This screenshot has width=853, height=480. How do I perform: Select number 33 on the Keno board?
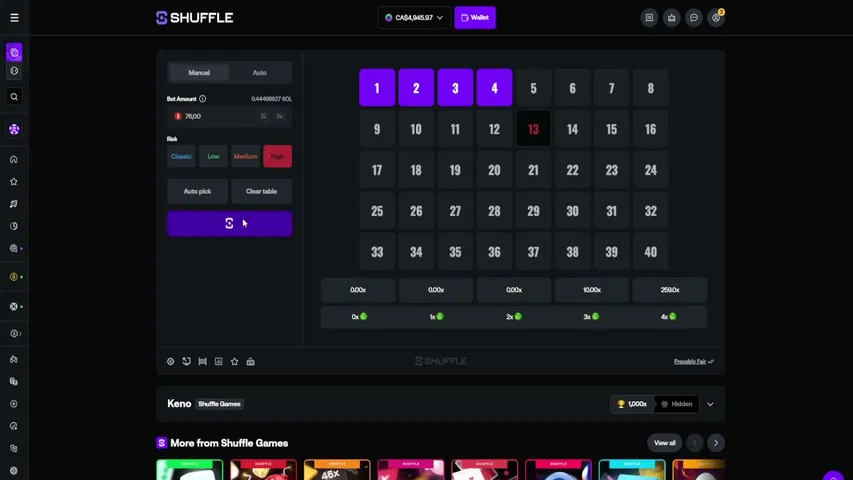pyautogui.click(x=377, y=252)
